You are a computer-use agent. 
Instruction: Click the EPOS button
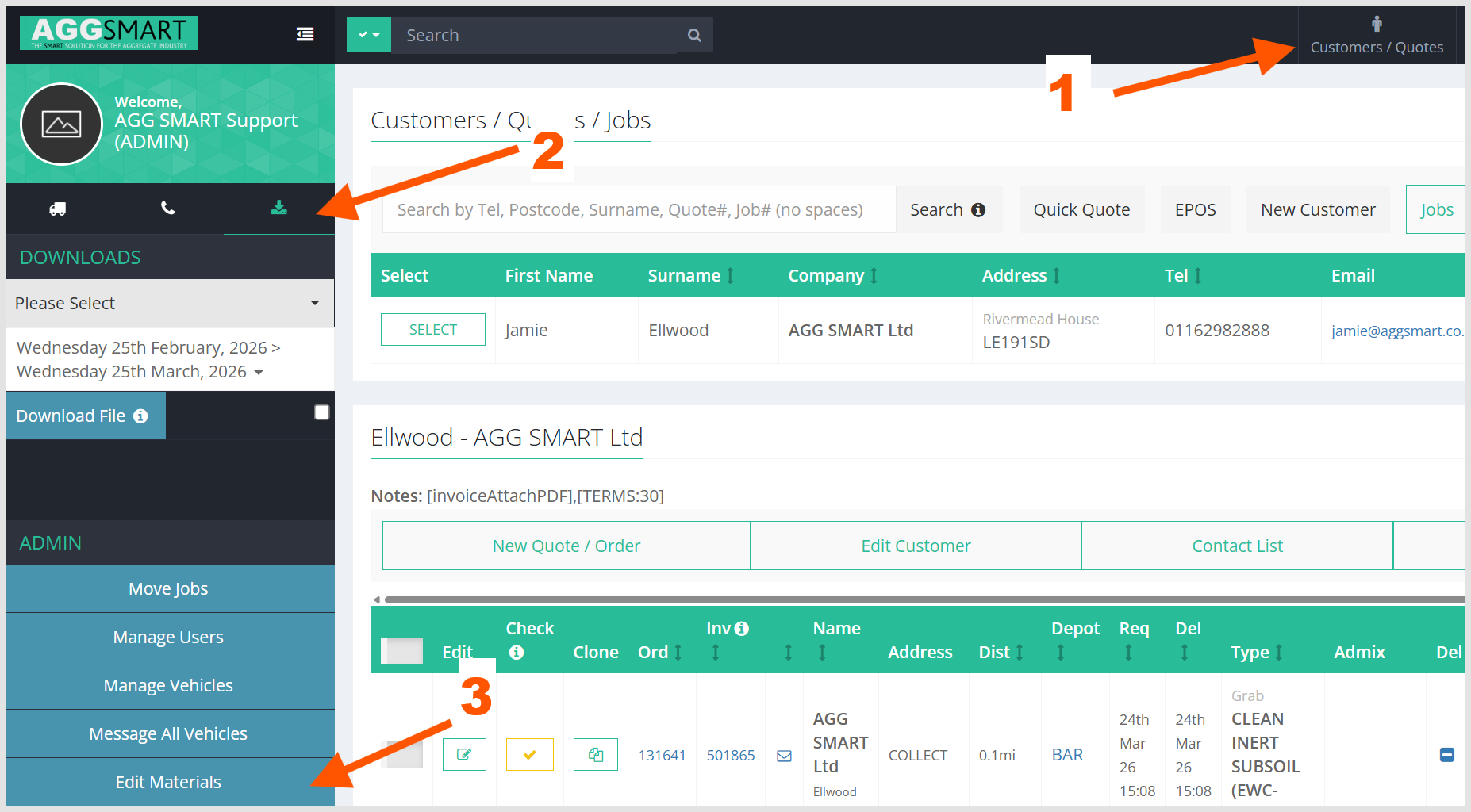(1195, 209)
